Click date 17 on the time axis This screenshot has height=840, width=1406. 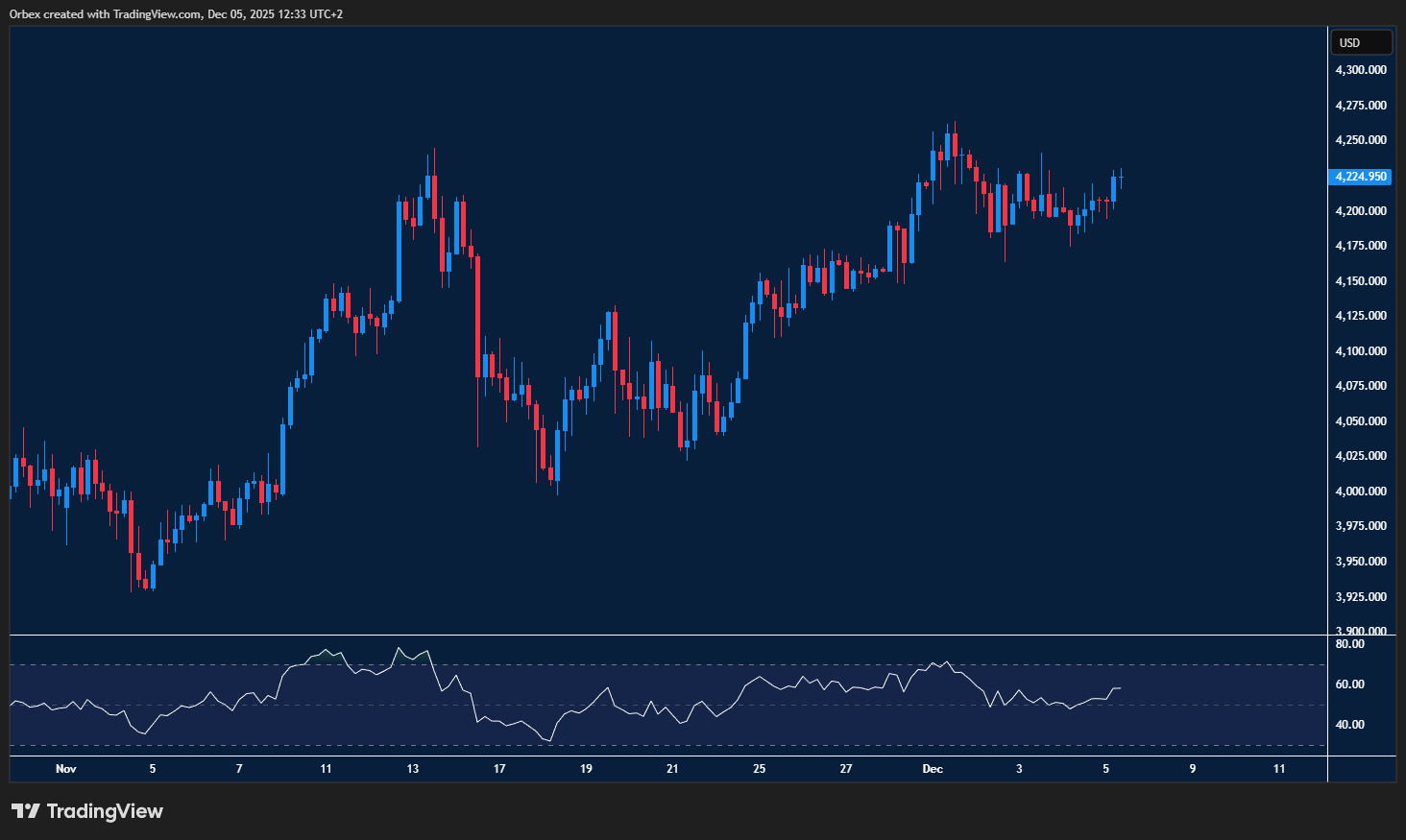click(499, 769)
